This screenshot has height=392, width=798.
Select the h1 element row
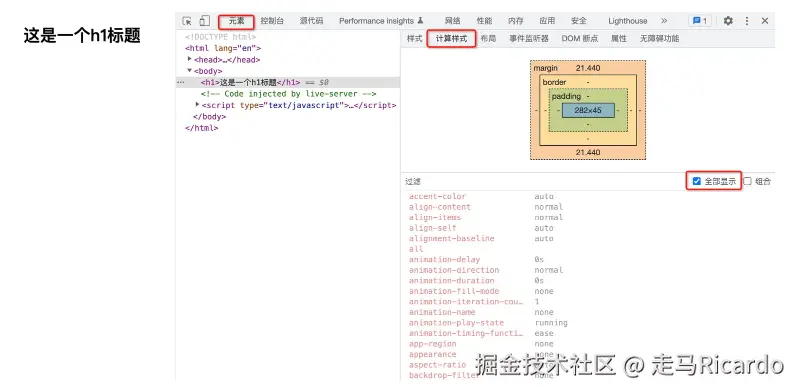point(288,82)
